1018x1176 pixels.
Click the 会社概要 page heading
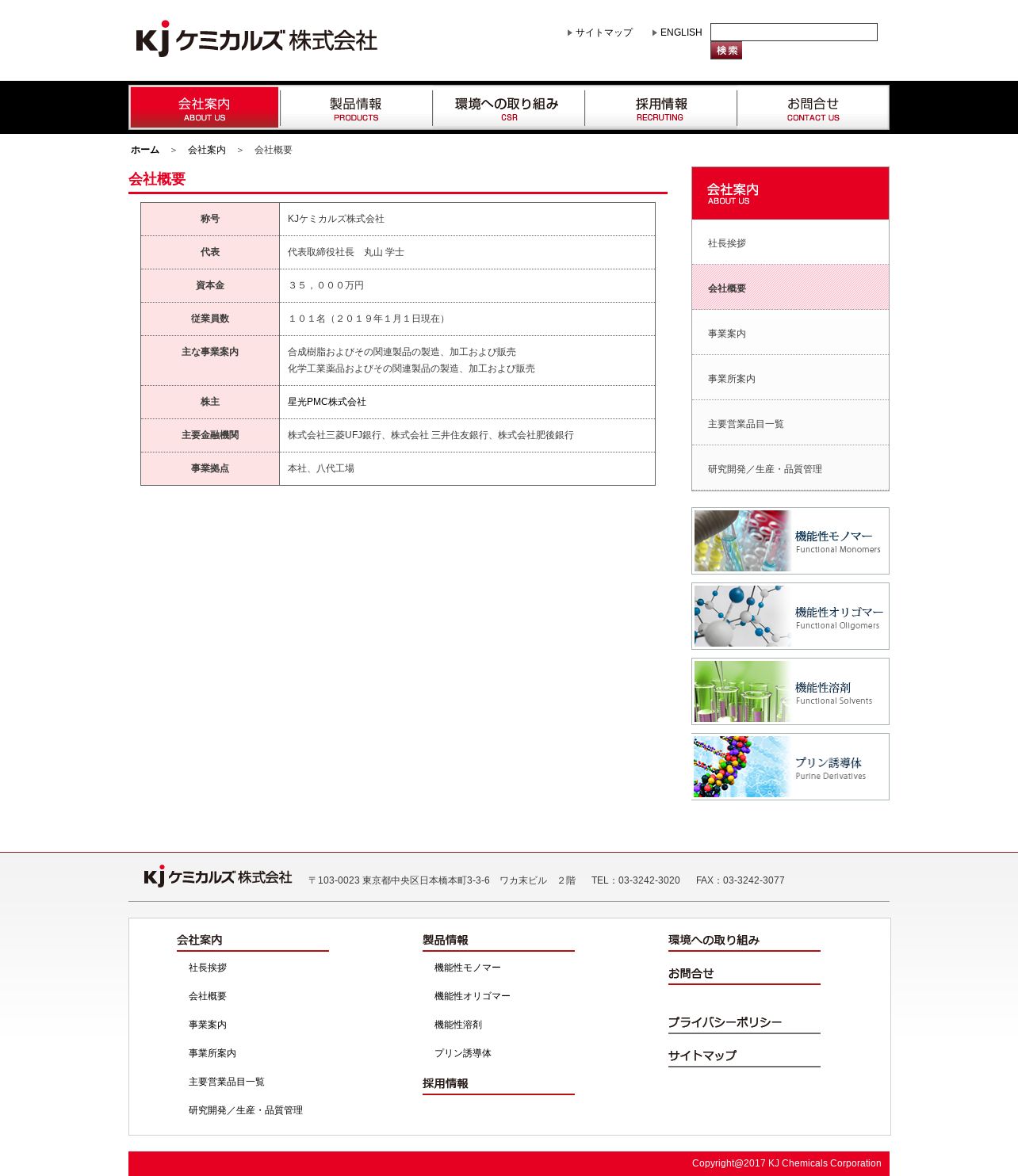coord(157,179)
